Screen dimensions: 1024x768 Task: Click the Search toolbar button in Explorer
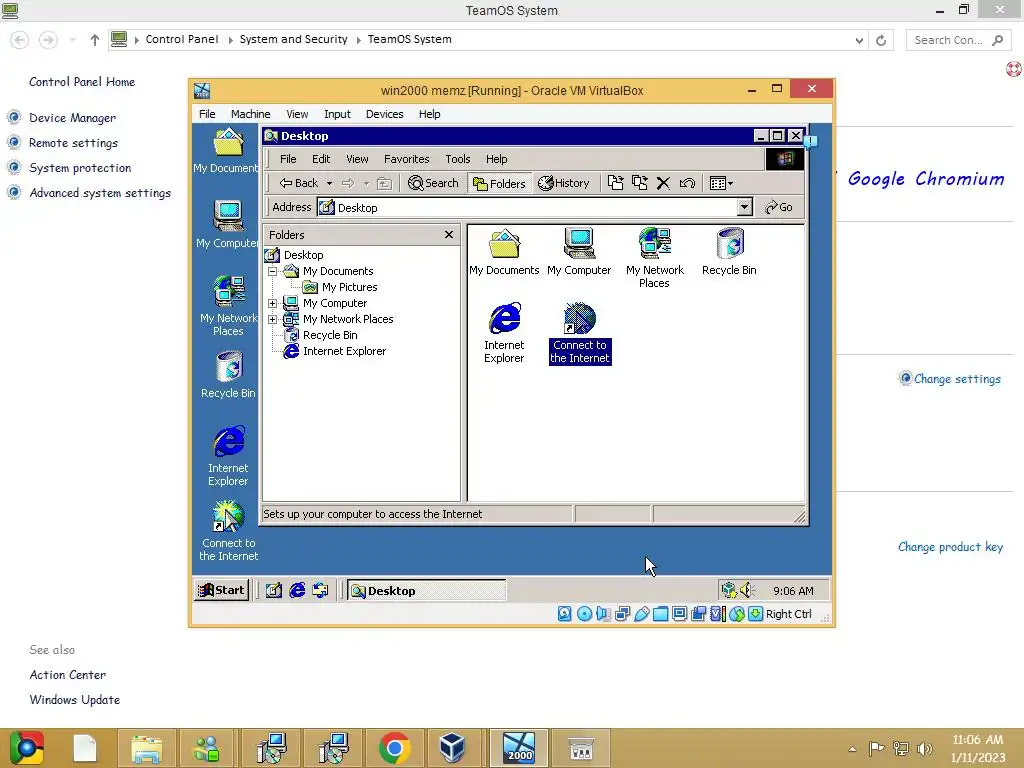coord(433,184)
